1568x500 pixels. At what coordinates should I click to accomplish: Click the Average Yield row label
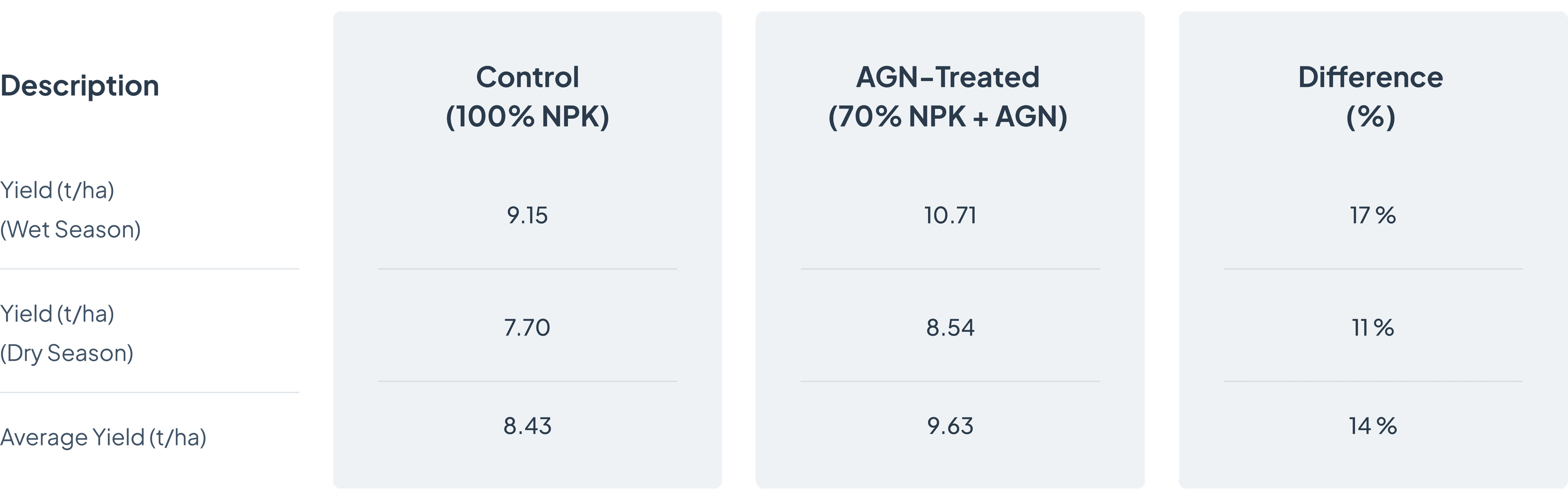103,438
